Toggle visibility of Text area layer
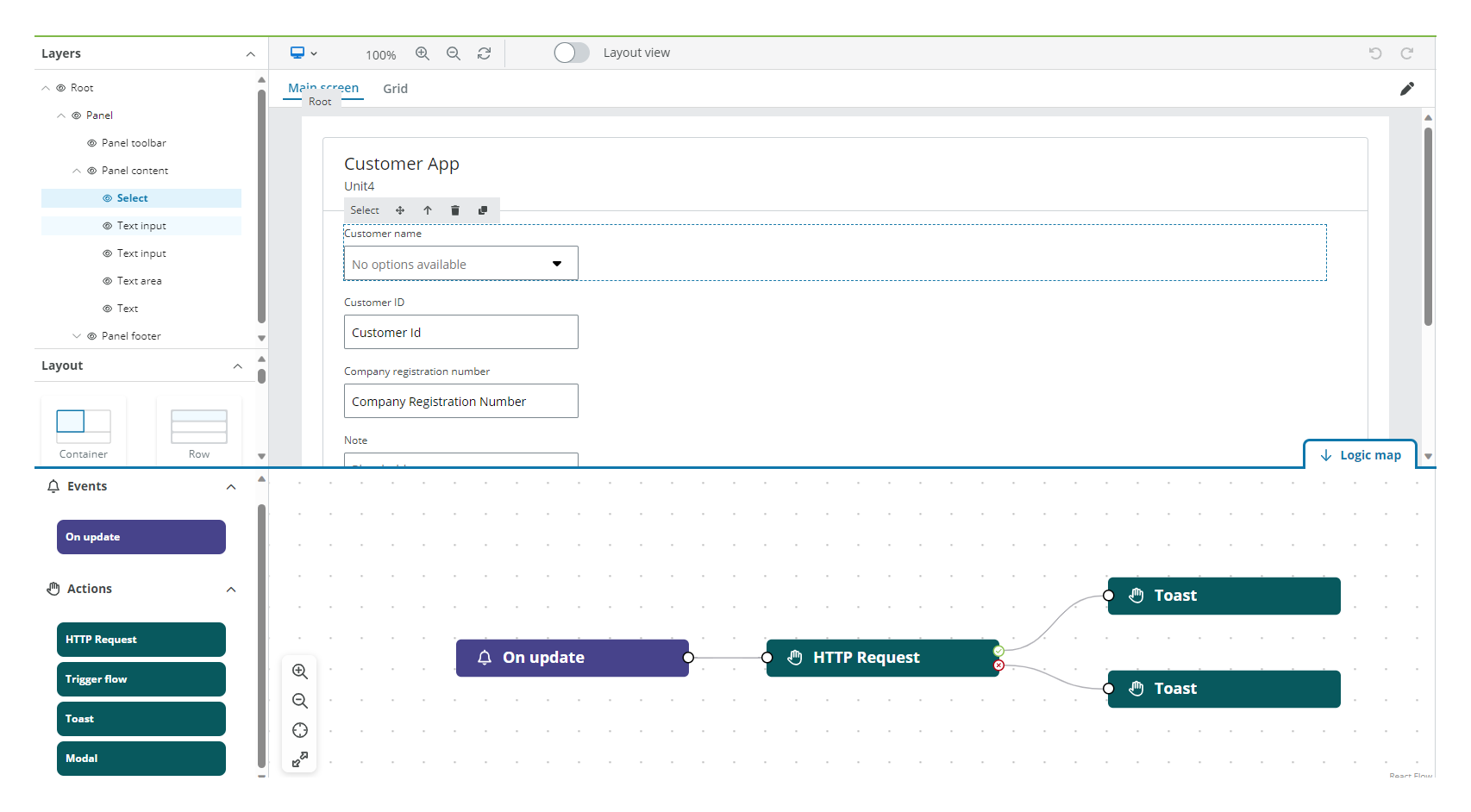 click(x=107, y=281)
